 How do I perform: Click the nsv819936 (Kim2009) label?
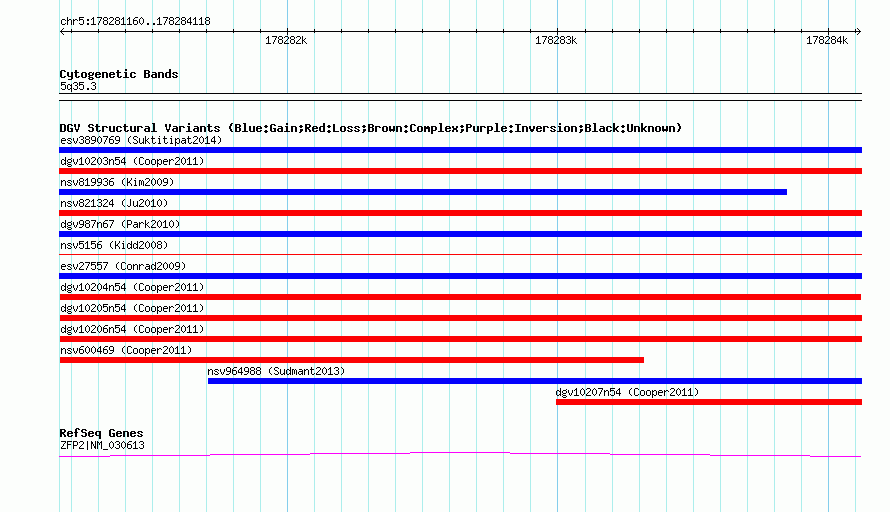click(x=117, y=182)
